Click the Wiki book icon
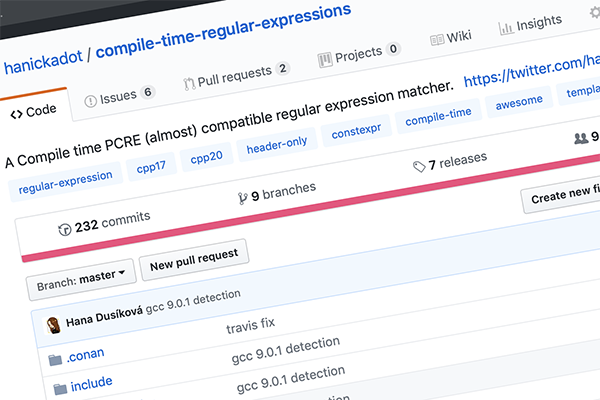The height and width of the screenshot is (400, 600). point(437,39)
